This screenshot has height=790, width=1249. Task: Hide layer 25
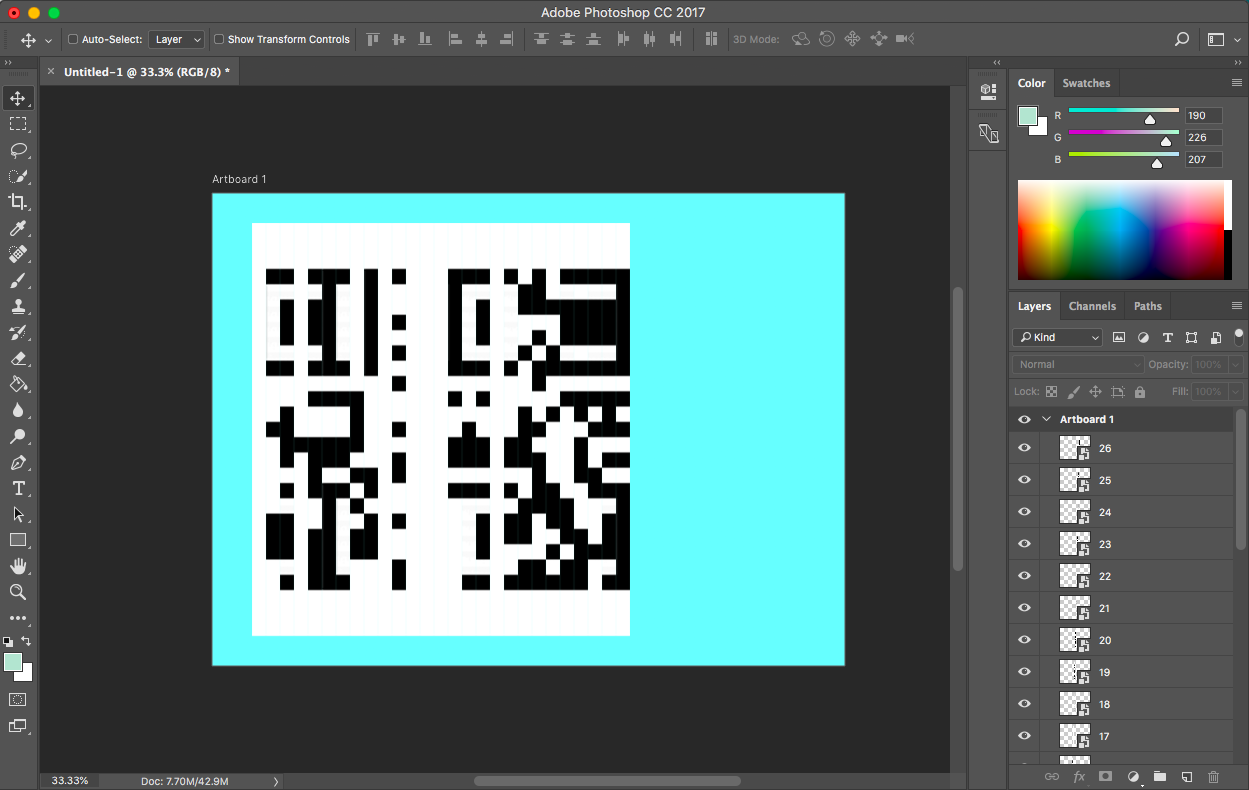point(1024,480)
